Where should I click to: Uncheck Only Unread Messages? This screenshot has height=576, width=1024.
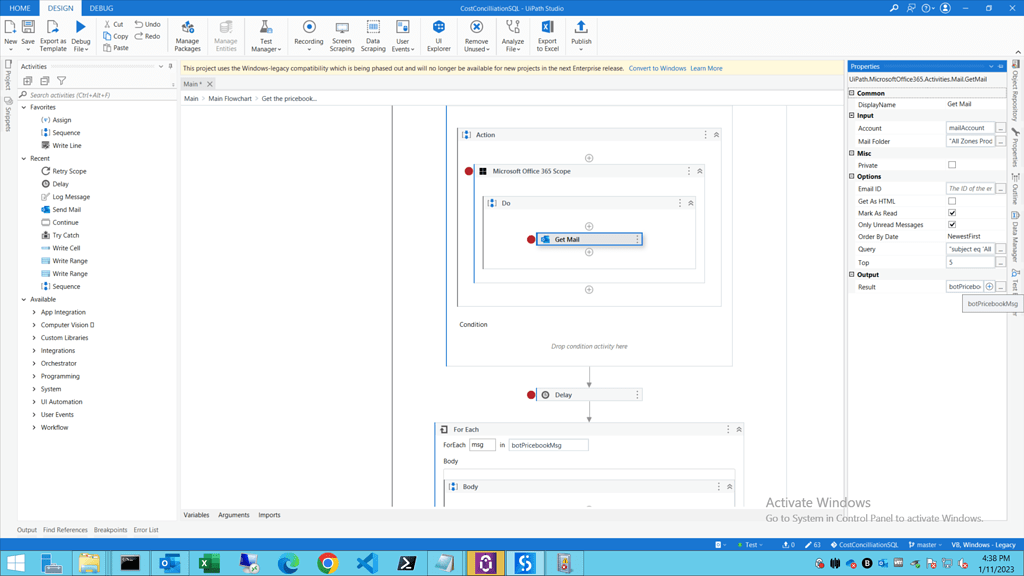[x=953, y=224]
